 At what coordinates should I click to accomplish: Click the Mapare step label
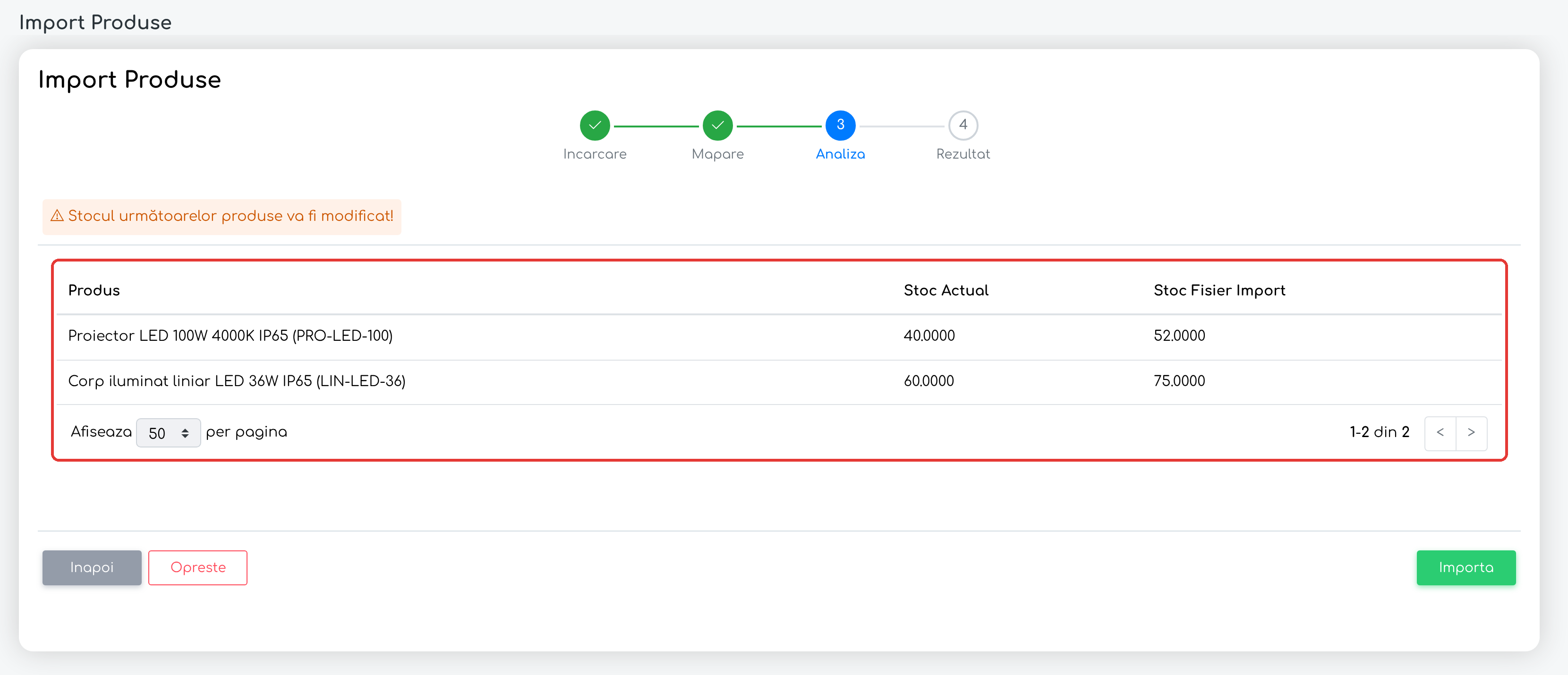(718, 154)
